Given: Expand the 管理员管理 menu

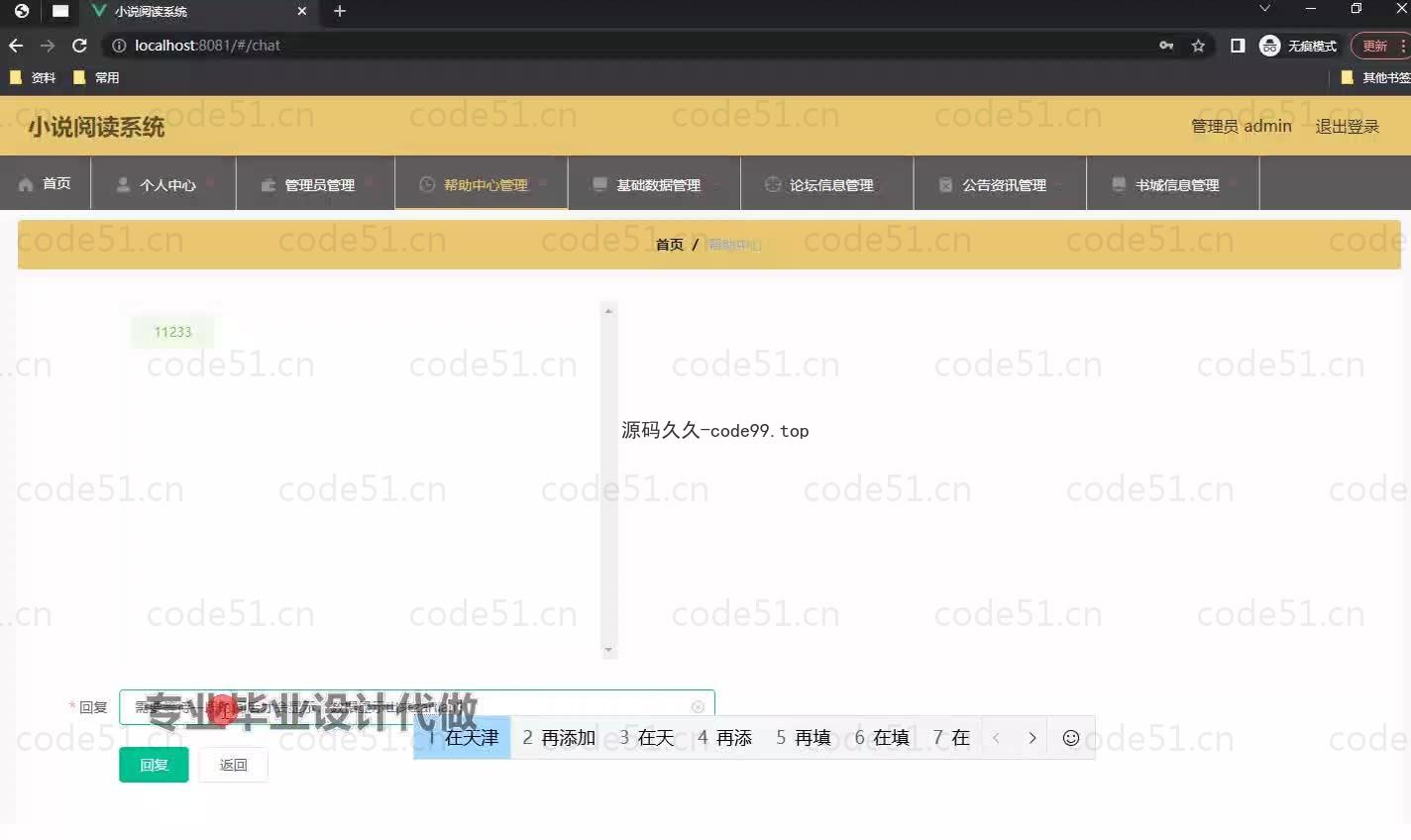Looking at the screenshot, I should click(x=315, y=184).
